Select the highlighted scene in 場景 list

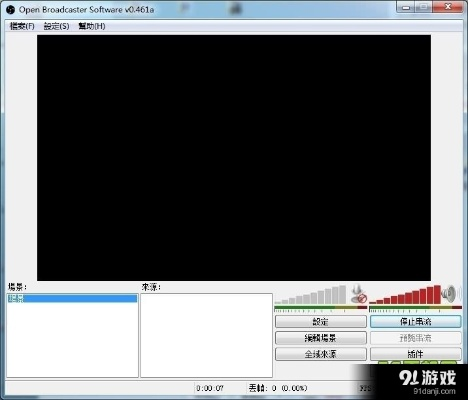[x=72, y=298]
